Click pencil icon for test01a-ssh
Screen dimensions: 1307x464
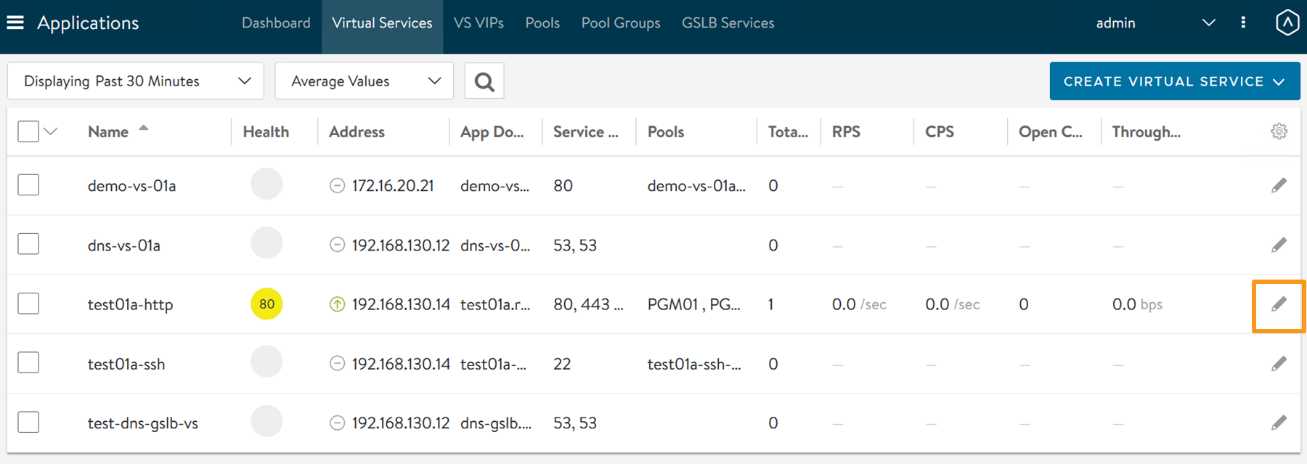pos(1278,364)
